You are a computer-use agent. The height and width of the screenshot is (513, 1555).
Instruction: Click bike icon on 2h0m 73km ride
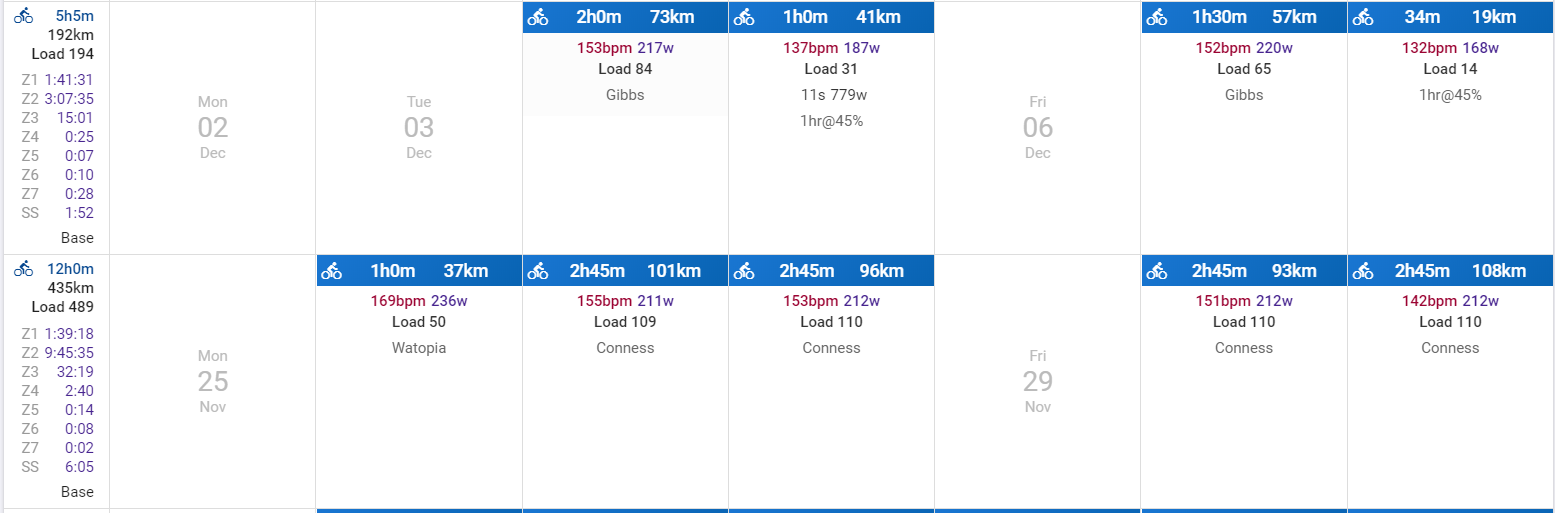pos(538,17)
